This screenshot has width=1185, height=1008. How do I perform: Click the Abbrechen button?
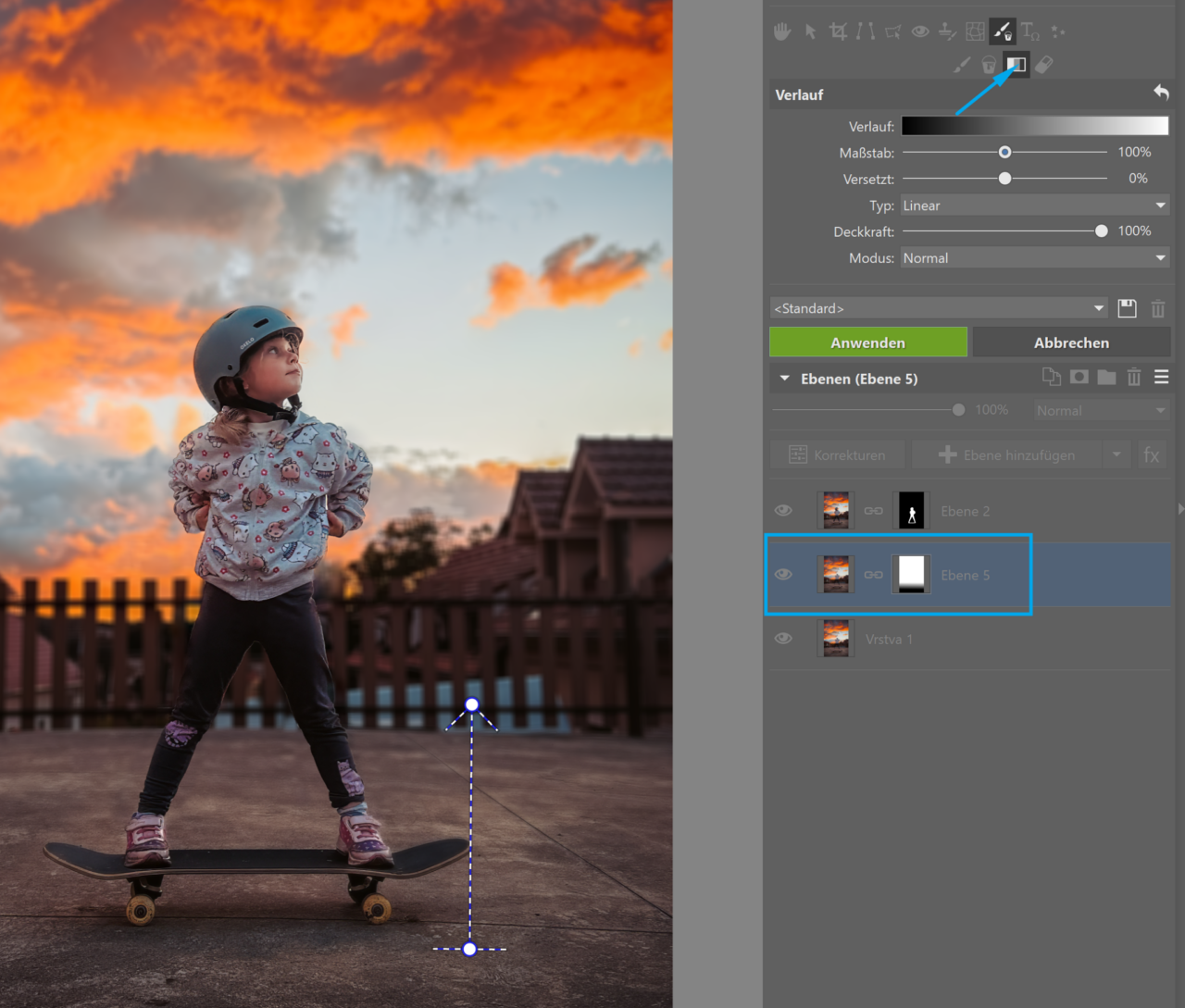(1071, 342)
